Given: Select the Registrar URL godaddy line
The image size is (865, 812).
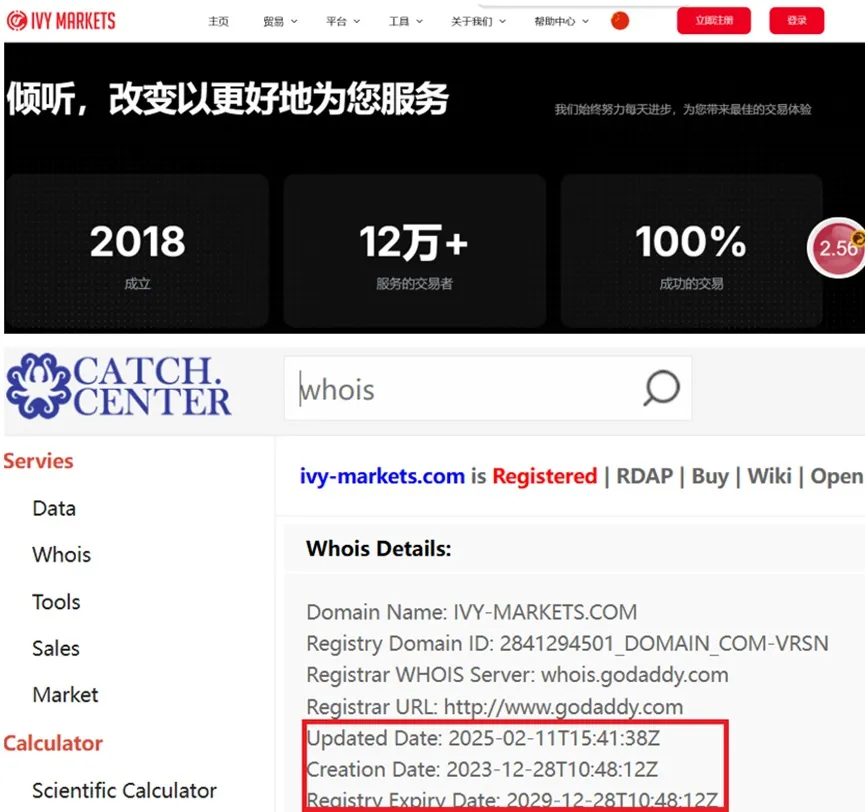Looking at the screenshot, I should tap(494, 707).
